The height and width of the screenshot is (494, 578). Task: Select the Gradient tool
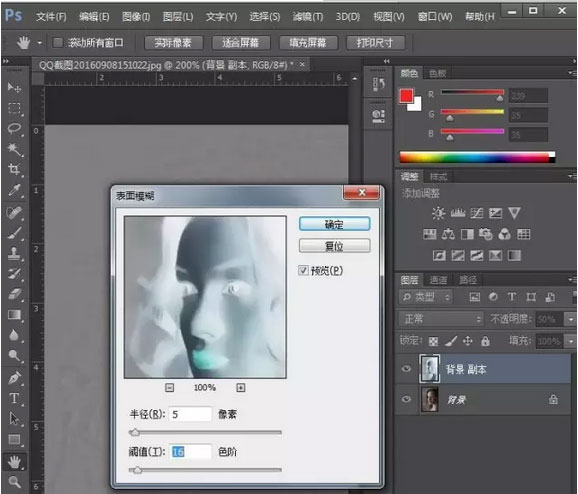[14, 314]
